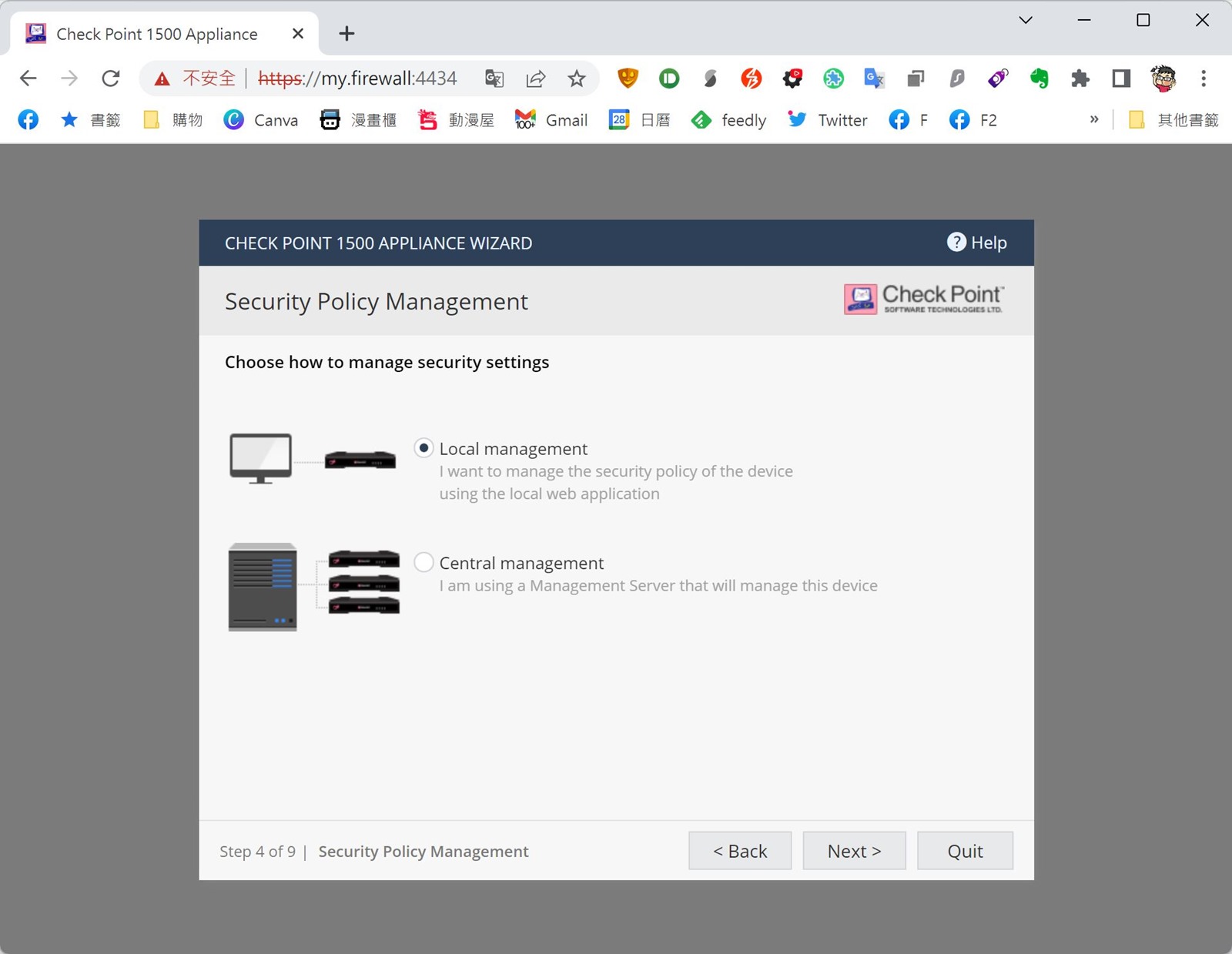Viewport: 1232px width, 954px height.
Task: Reload the page with the refresh icon
Action: point(111,79)
